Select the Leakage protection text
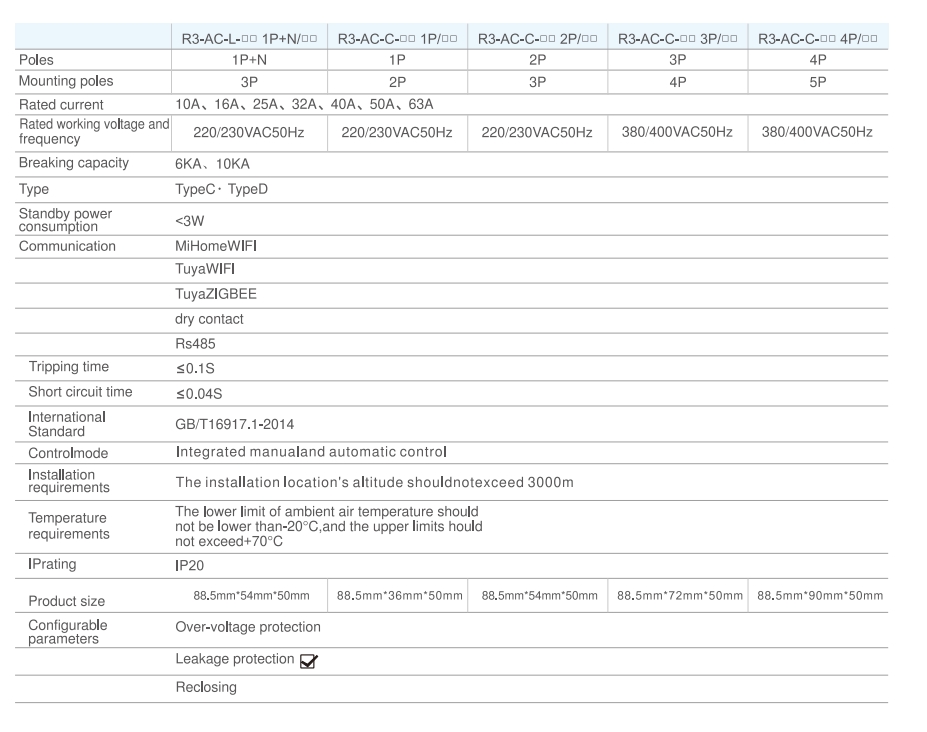The height and width of the screenshot is (732, 927). 235,659
